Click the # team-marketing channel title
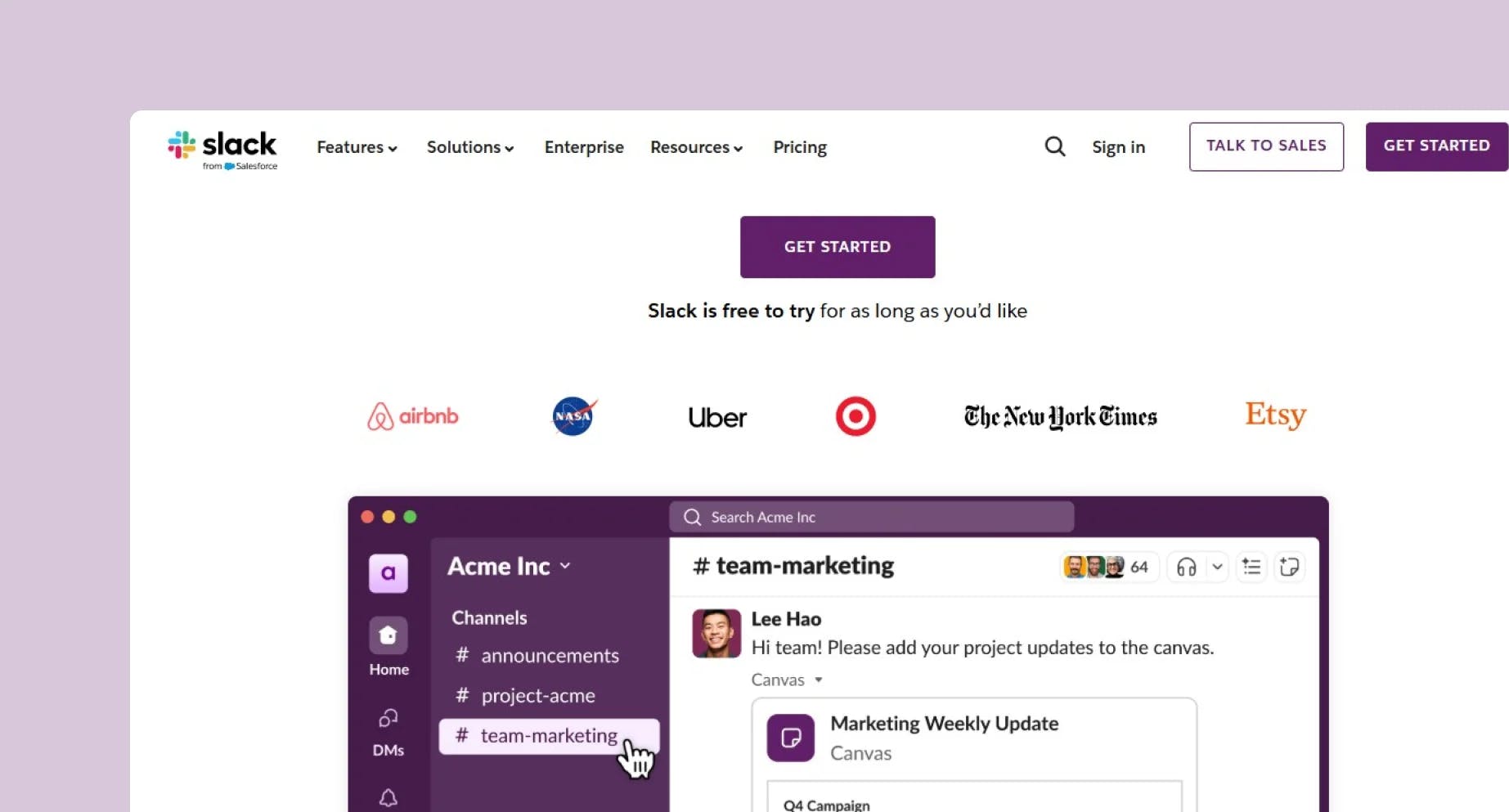 click(793, 566)
